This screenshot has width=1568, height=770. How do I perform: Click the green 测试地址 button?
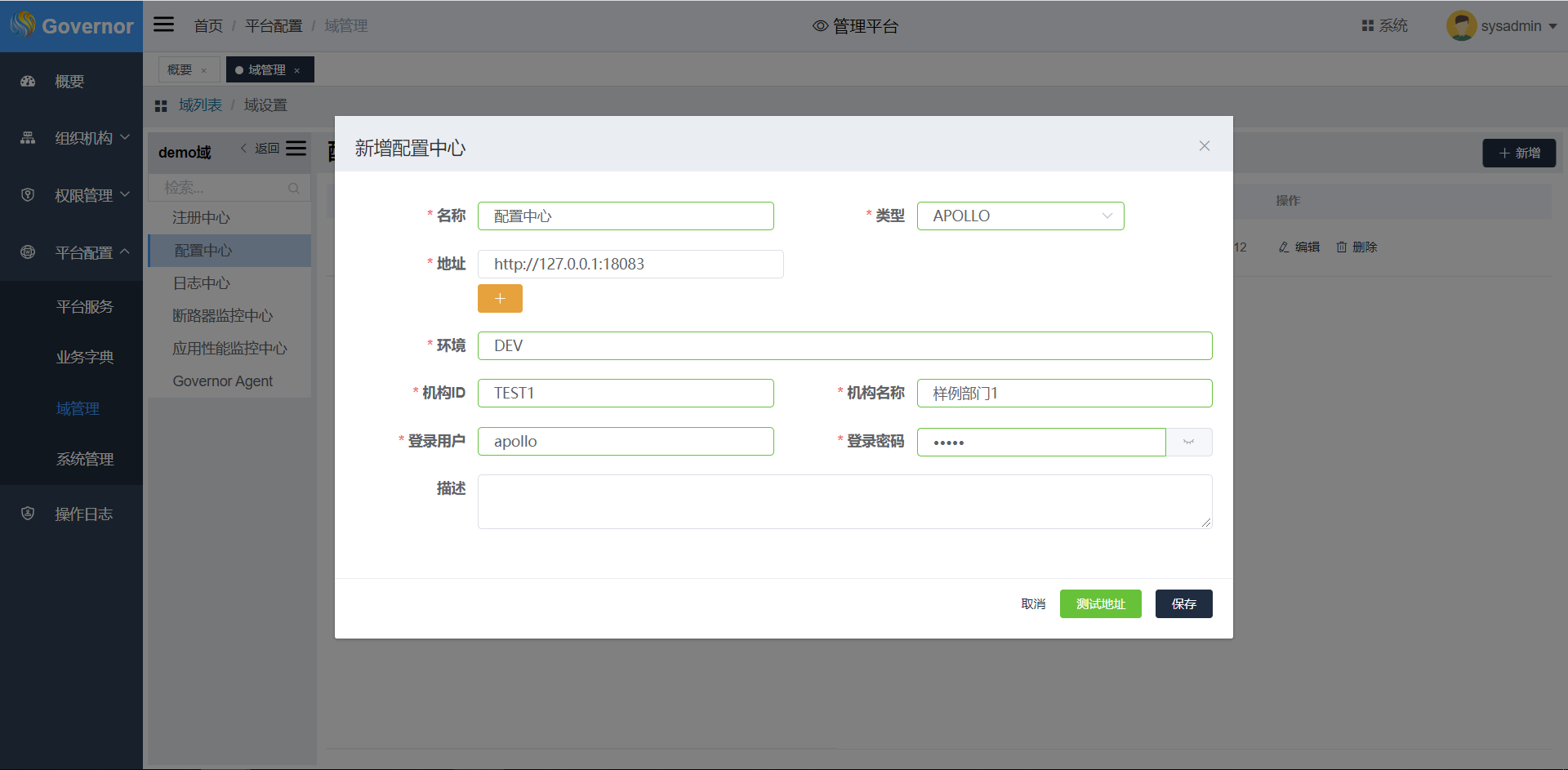[x=1100, y=604]
